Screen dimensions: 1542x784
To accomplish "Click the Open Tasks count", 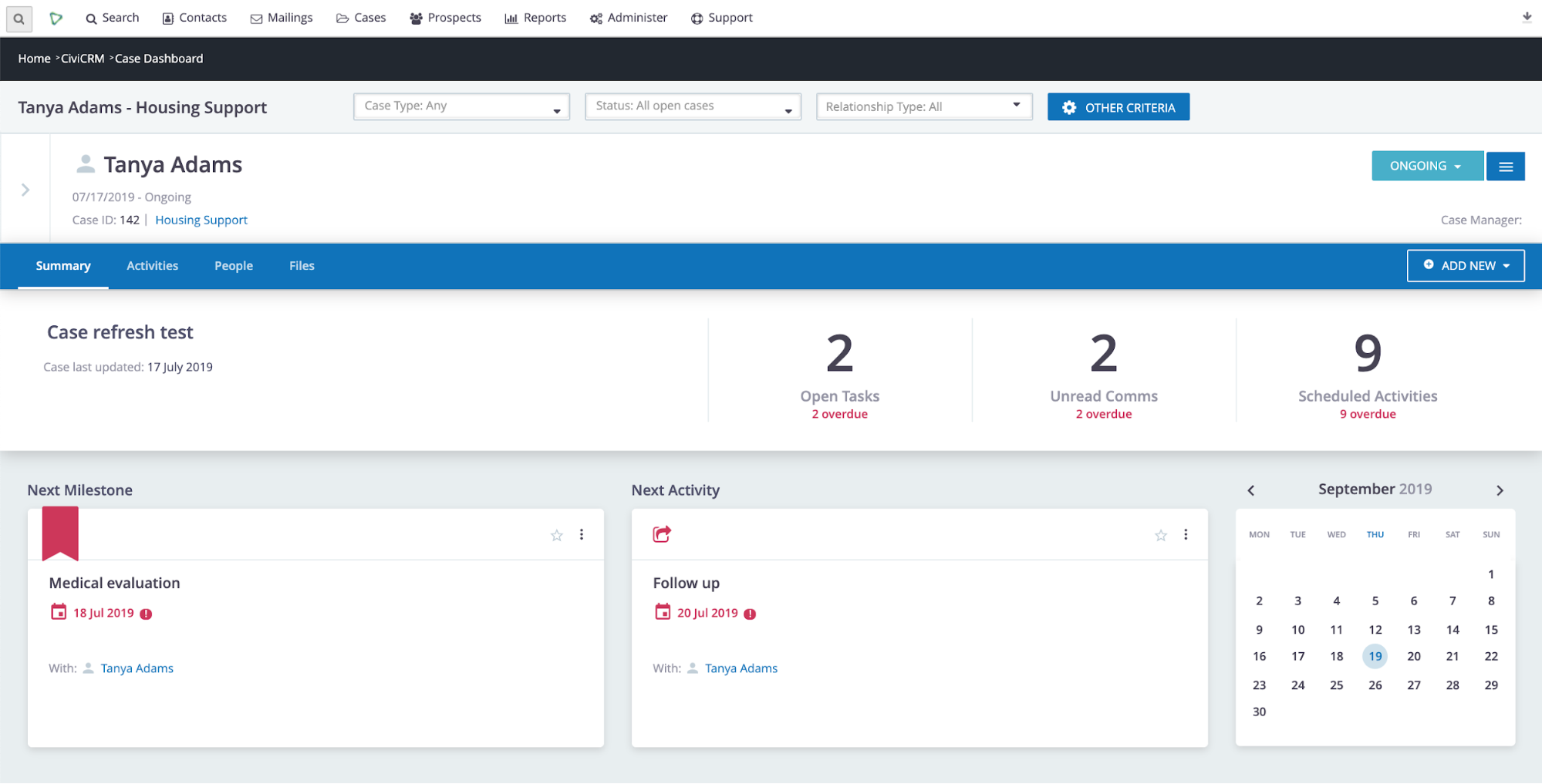I will point(839,354).
